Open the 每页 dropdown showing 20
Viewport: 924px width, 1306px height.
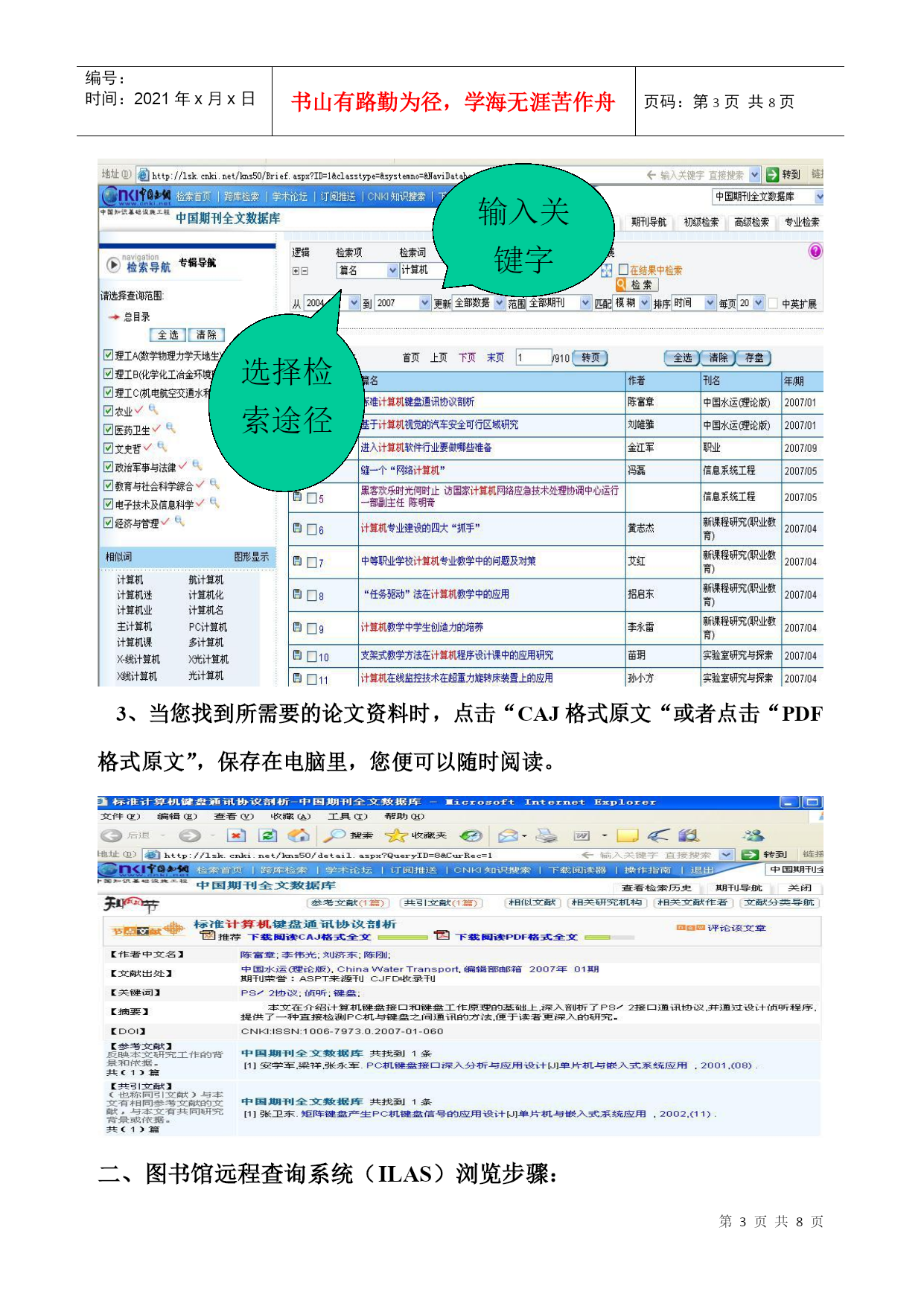pyautogui.click(x=751, y=303)
